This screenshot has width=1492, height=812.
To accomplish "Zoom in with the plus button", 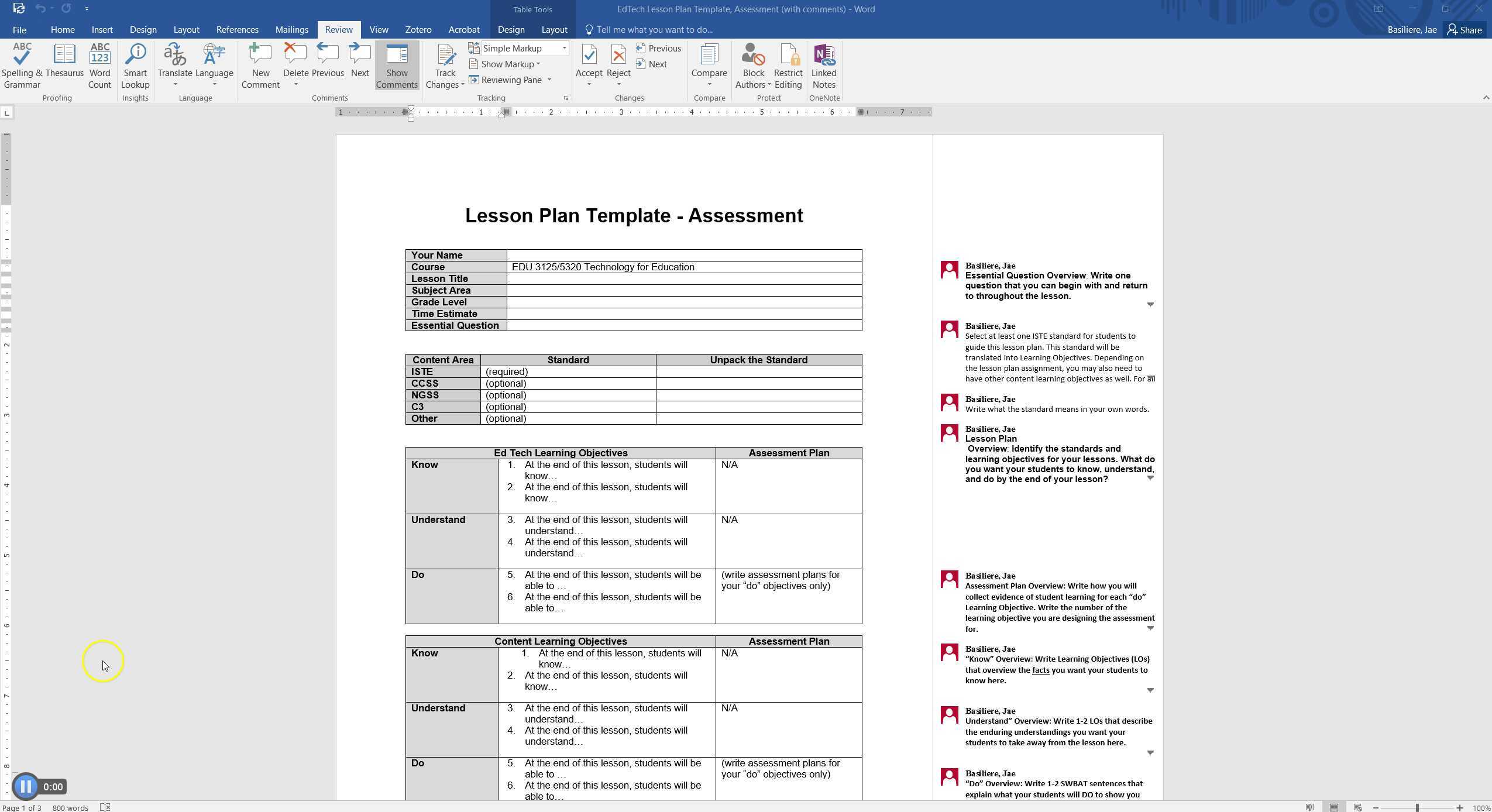I will pyautogui.click(x=1460, y=808).
